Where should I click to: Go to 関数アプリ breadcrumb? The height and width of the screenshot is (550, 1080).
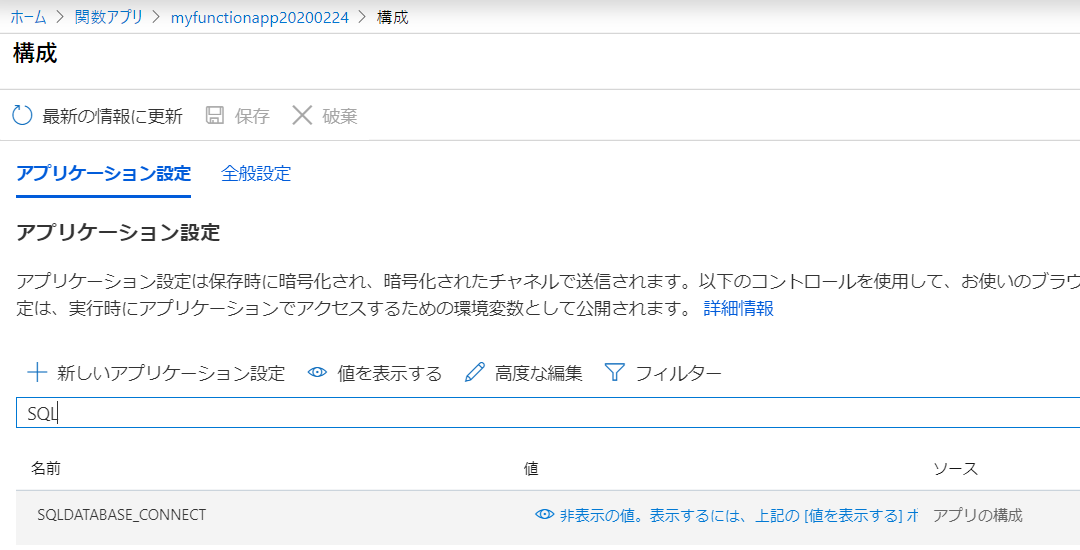[x=108, y=17]
